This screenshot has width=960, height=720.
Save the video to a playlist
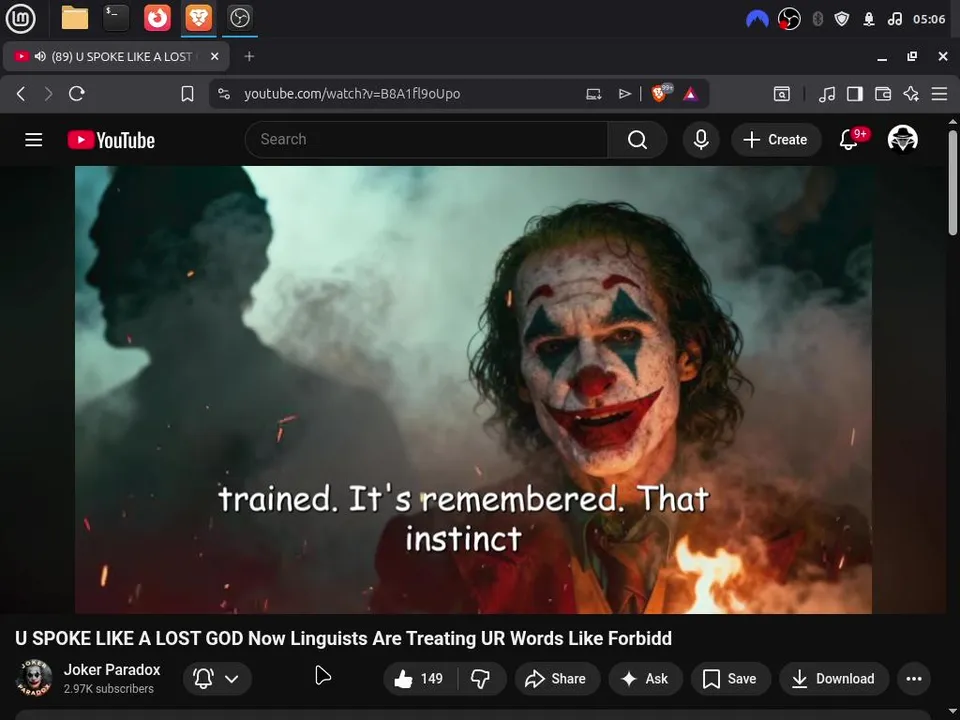coord(730,678)
